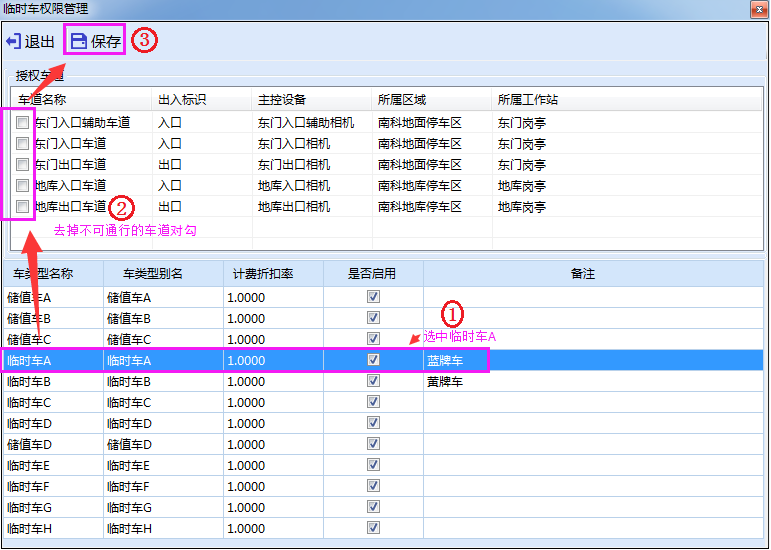This screenshot has height=550, width=771.
Task: Click the 是否启用 column header
Action: pyautogui.click(x=373, y=274)
